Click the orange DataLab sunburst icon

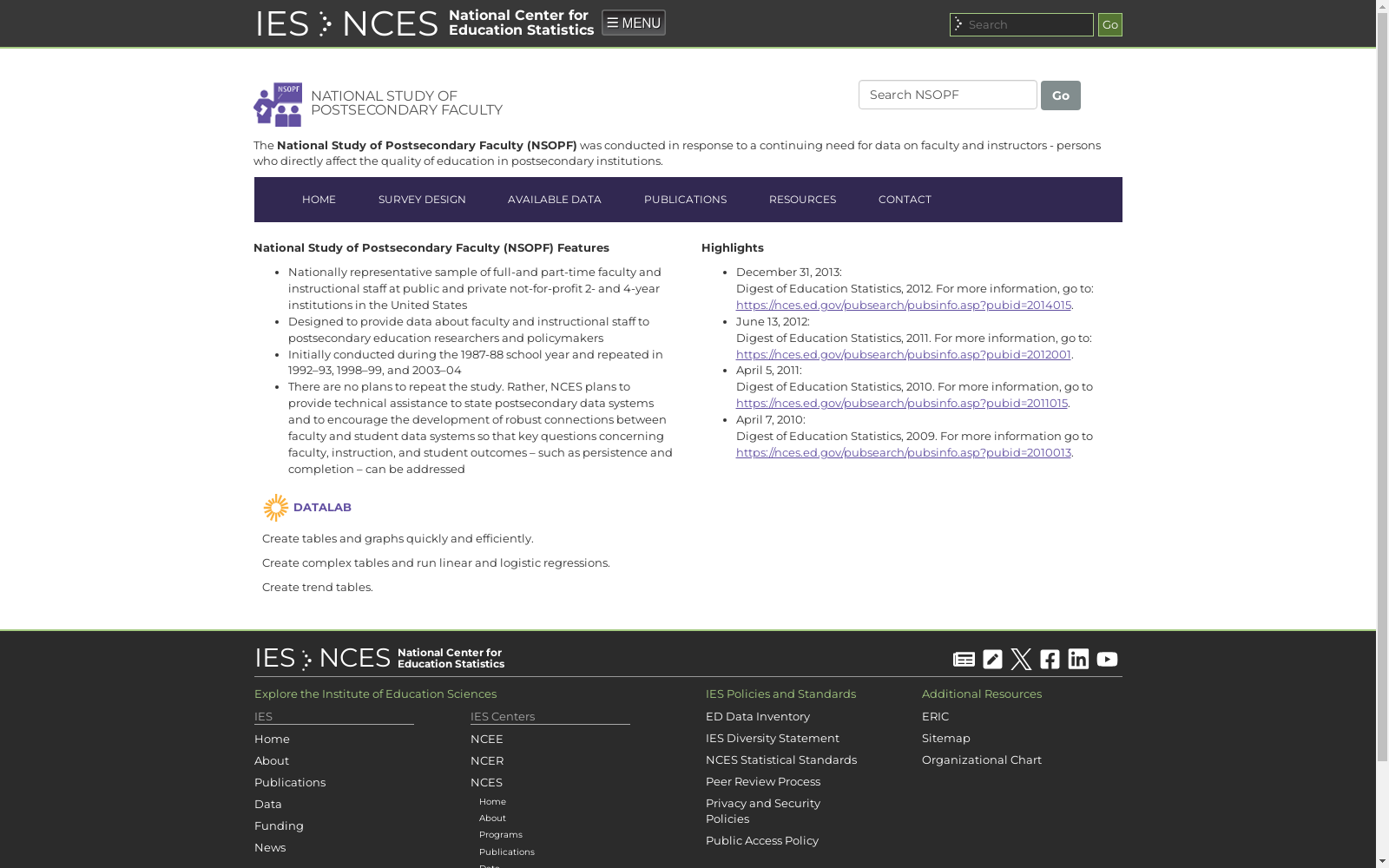click(275, 508)
